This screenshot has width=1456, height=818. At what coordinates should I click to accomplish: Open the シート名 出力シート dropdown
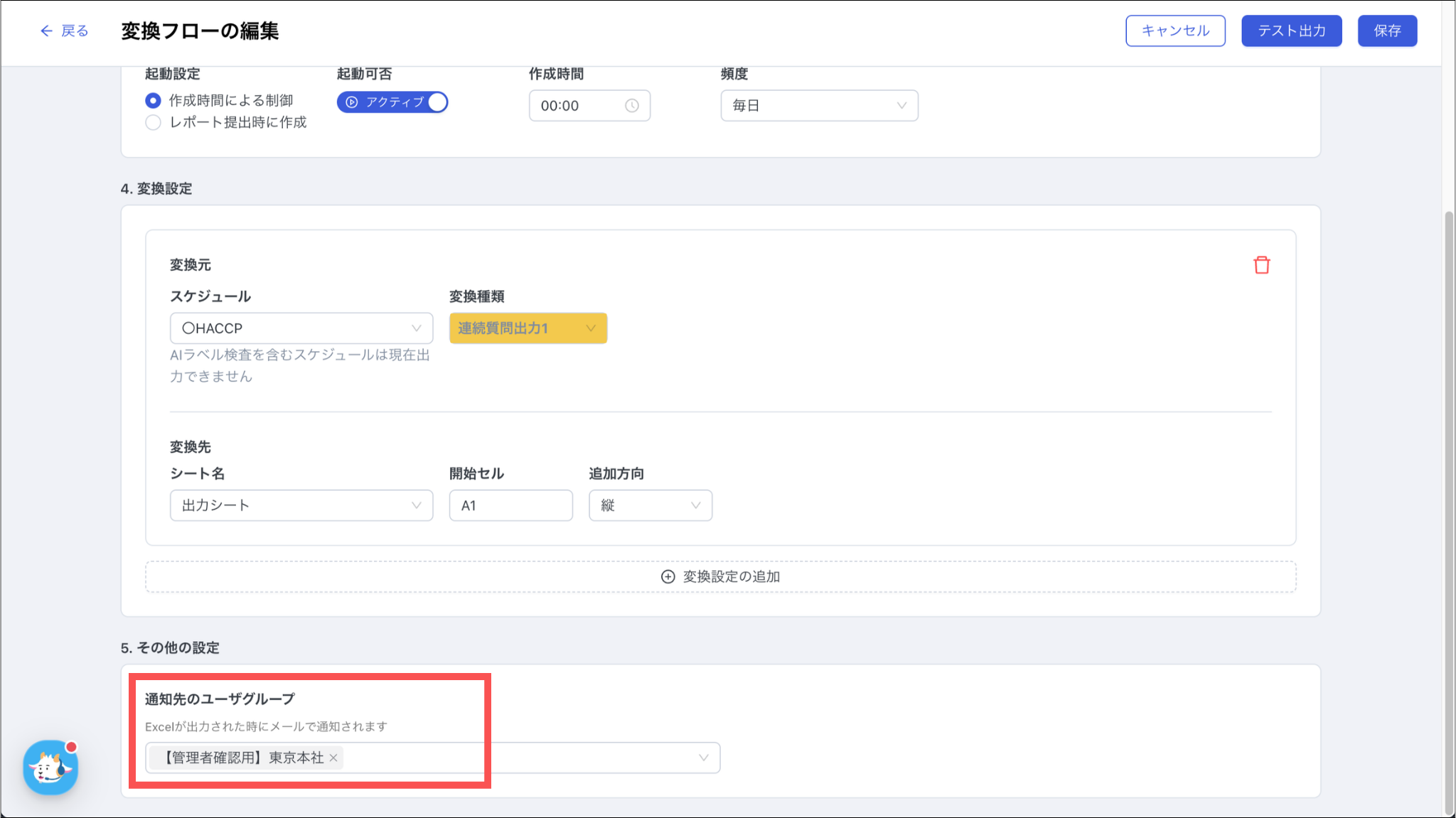click(301, 505)
